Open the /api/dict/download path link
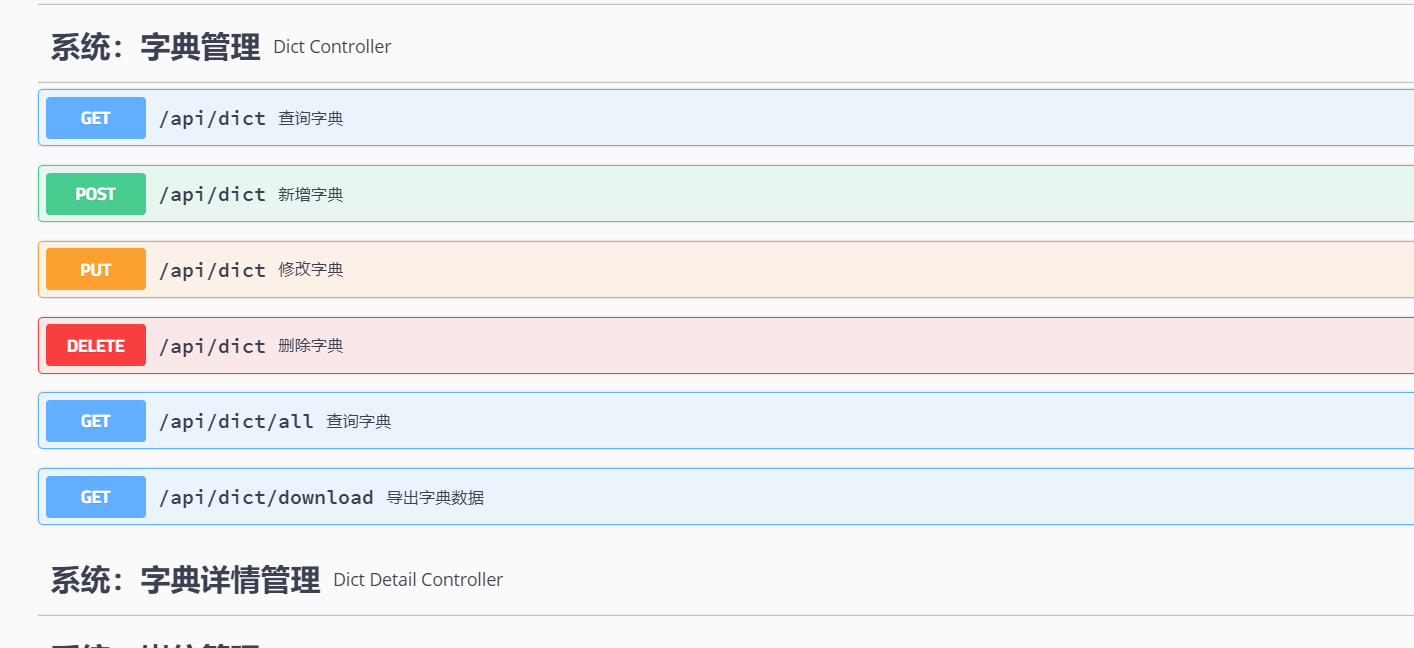Image resolution: width=1414 pixels, height=648 pixels. (266, 497)
